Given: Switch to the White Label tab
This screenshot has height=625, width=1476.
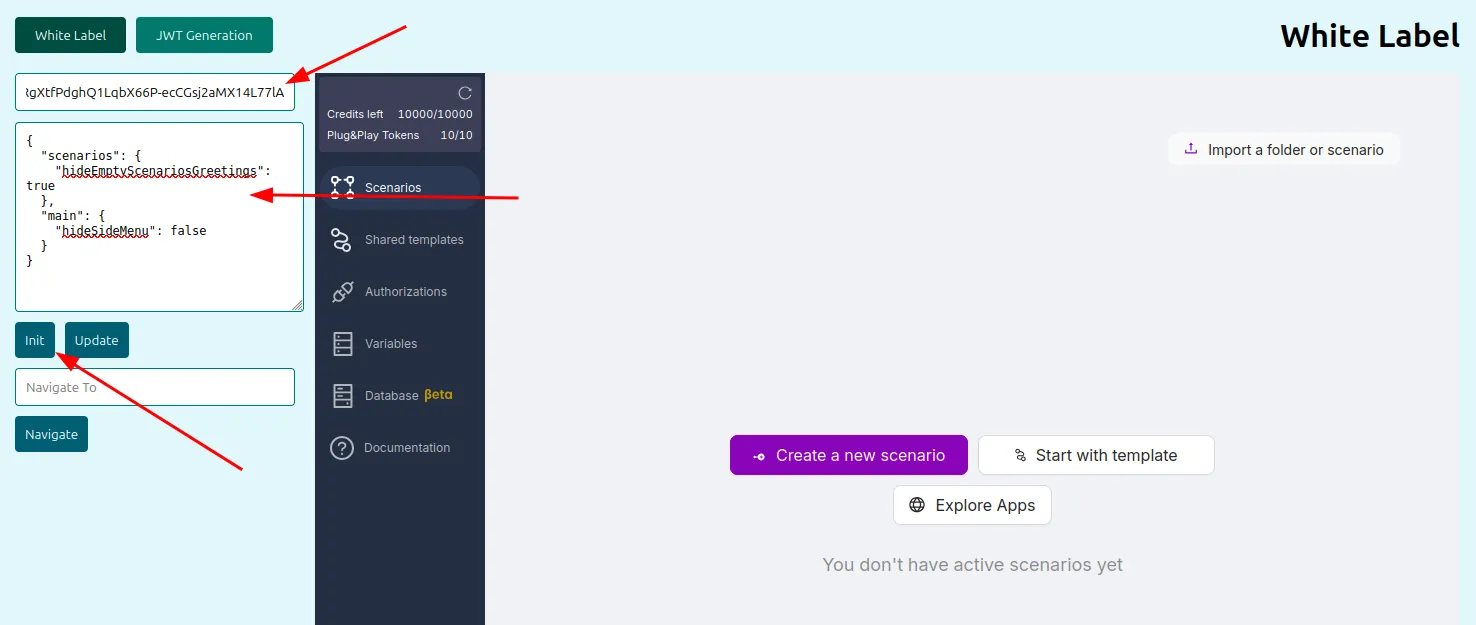Looking at the screenshot, I should point(70,35).
